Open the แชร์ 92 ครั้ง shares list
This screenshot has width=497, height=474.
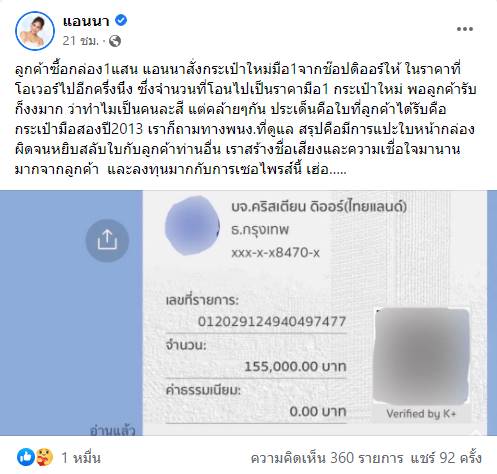point(446,458)
